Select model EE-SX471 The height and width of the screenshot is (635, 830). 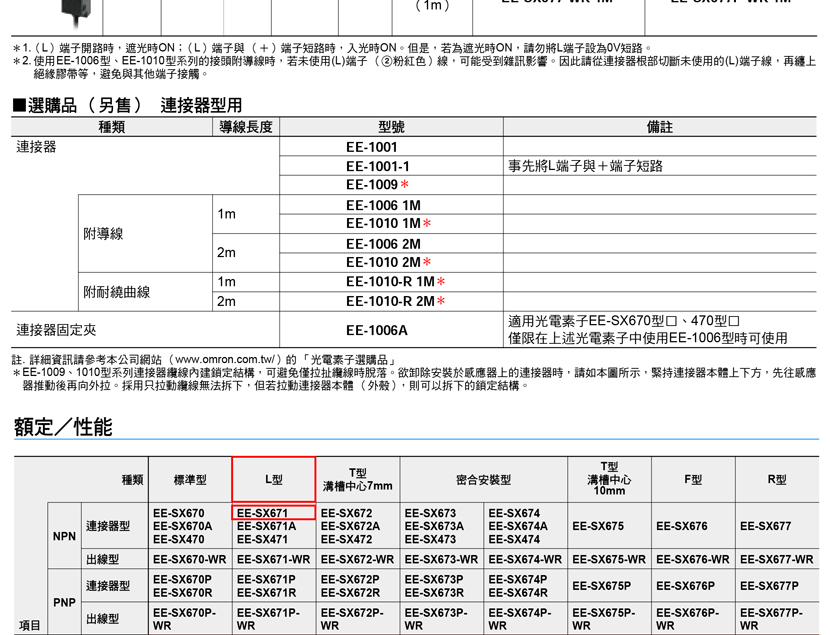coord(263,539)
